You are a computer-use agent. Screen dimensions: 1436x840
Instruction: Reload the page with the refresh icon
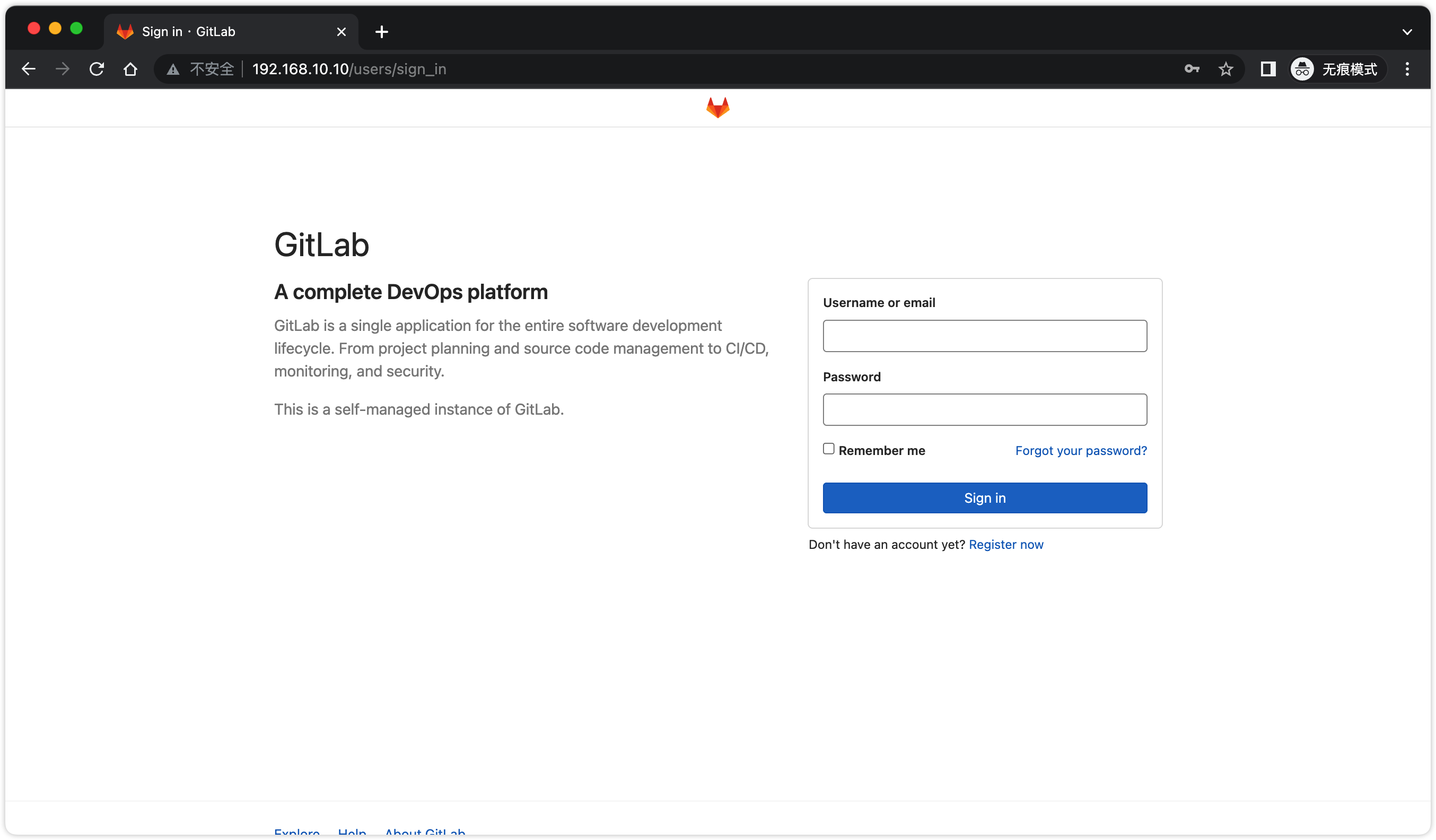[97, 69]
